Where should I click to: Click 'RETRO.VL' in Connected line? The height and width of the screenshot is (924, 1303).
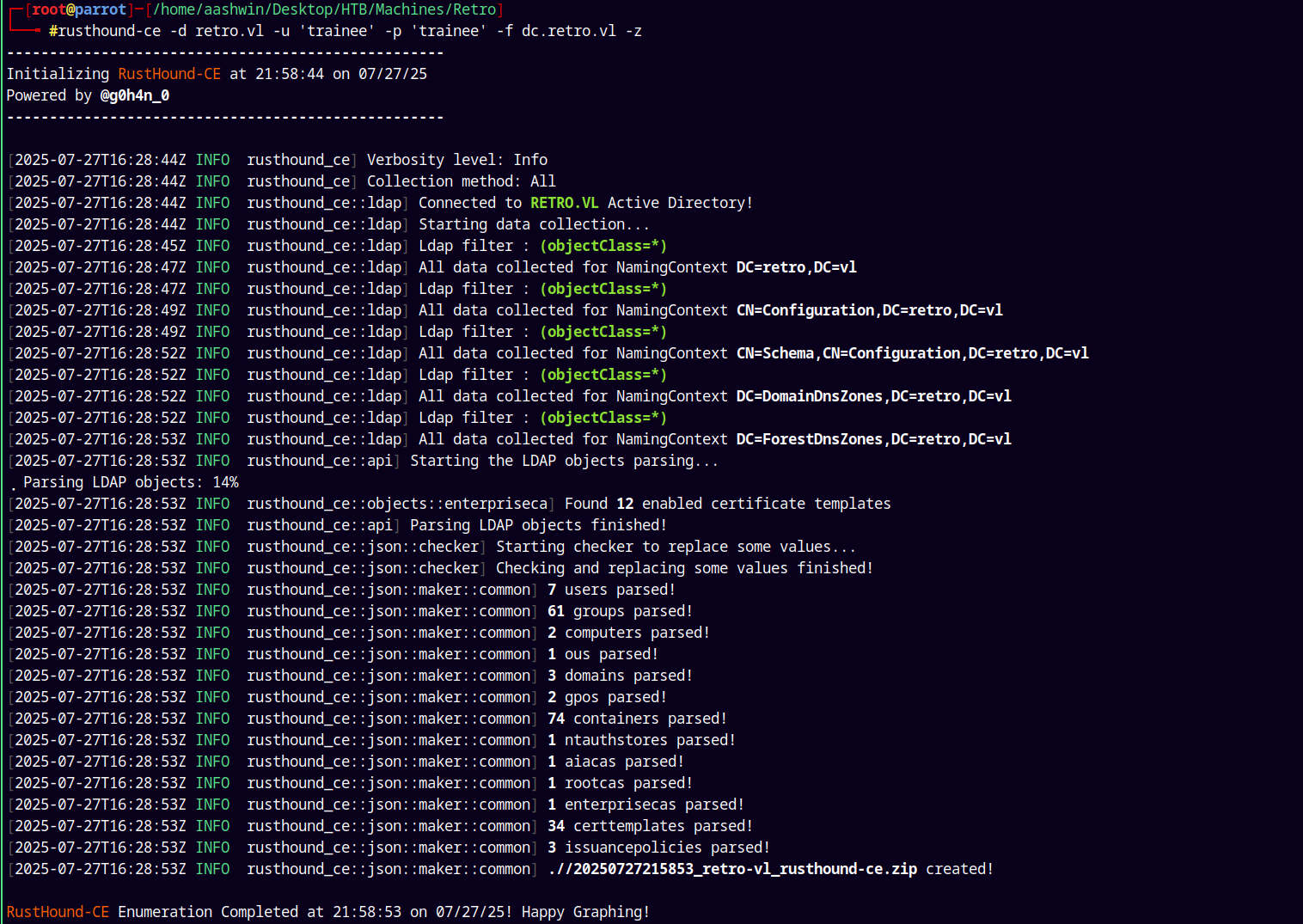click(x=565, y=203)
